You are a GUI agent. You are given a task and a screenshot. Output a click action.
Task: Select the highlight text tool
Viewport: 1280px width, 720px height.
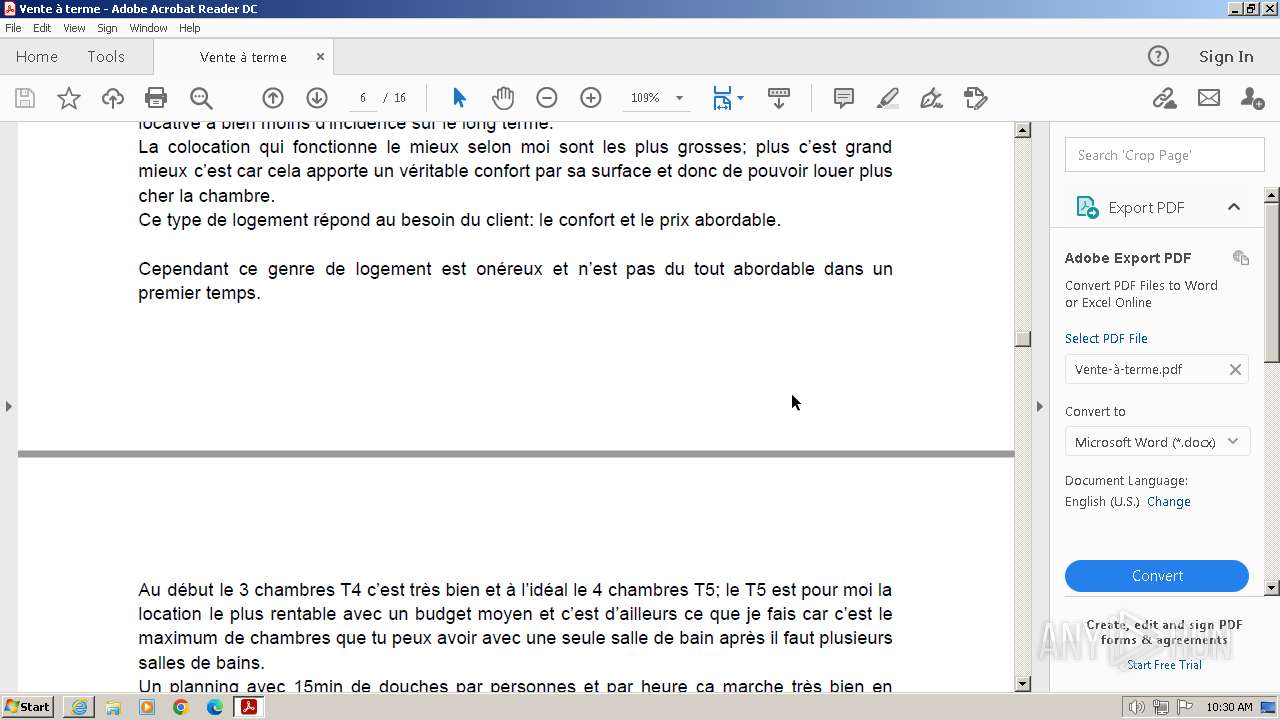point(887,98)
